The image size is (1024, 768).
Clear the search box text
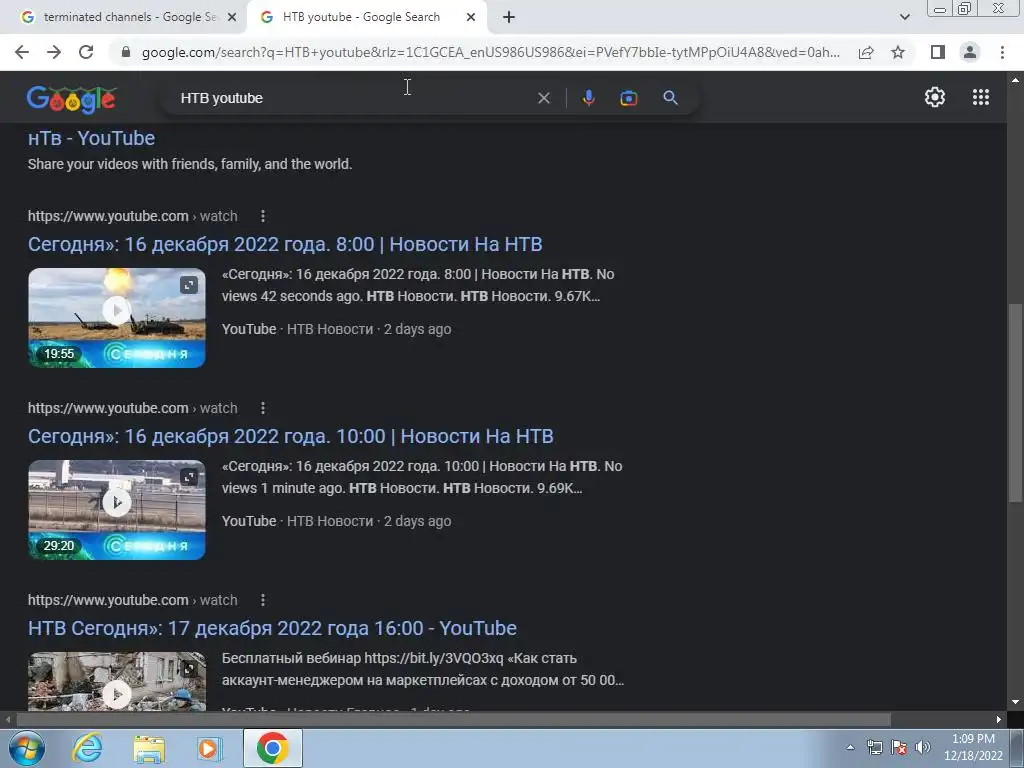(543, 98)
